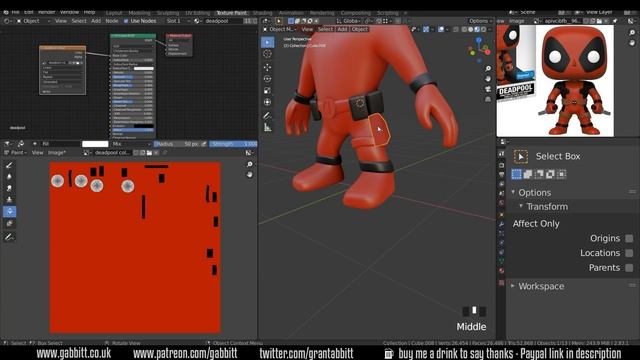Switch to material preview viewport shading
The image size is (640, 360).
coord(477,29)
